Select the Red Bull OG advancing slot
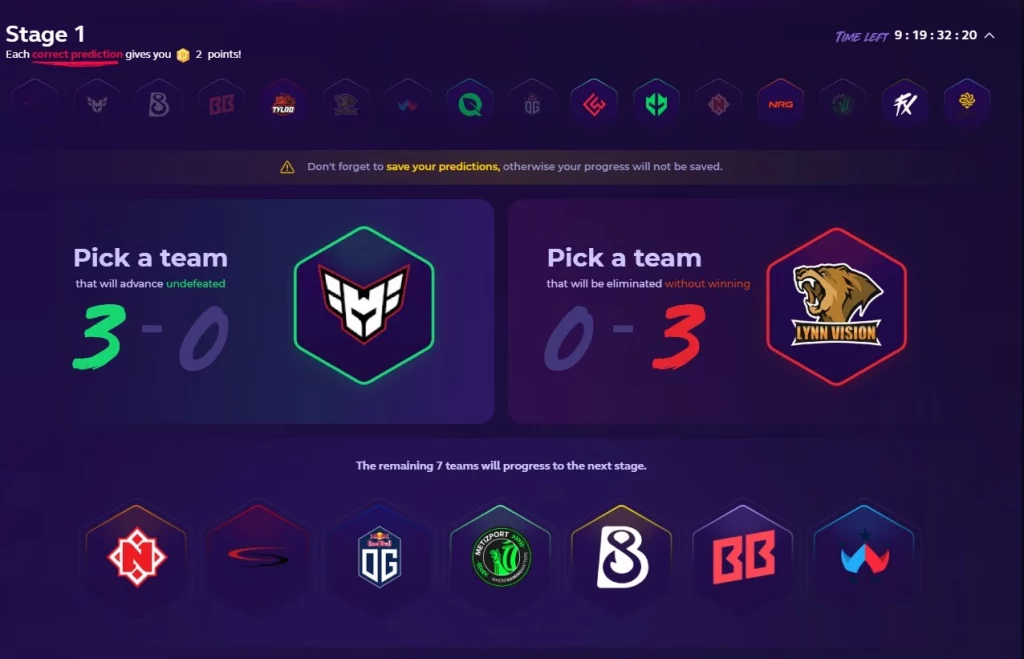The image size is (1024, 659). click(379, 557)
